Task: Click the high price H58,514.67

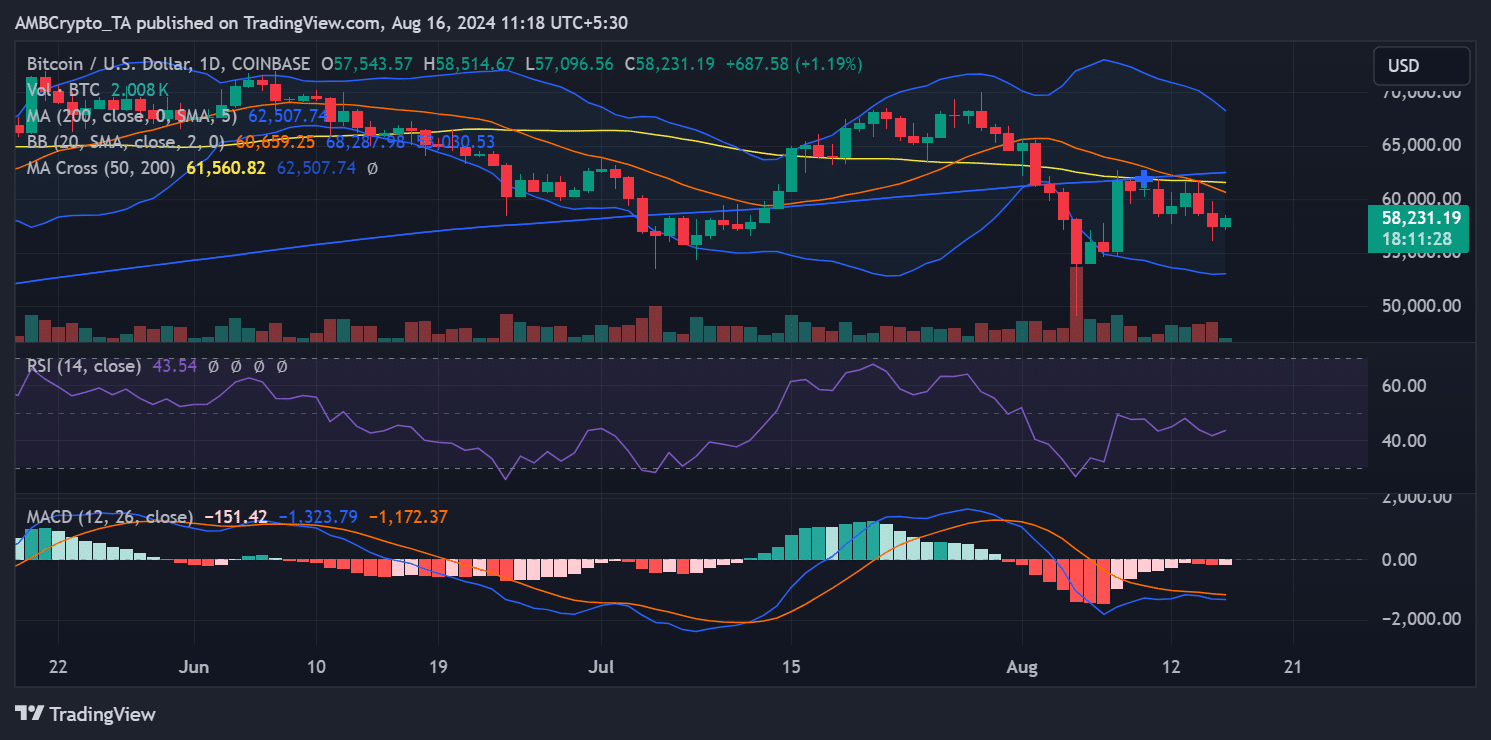Action: pyautogui.click(x=469, y=64)
